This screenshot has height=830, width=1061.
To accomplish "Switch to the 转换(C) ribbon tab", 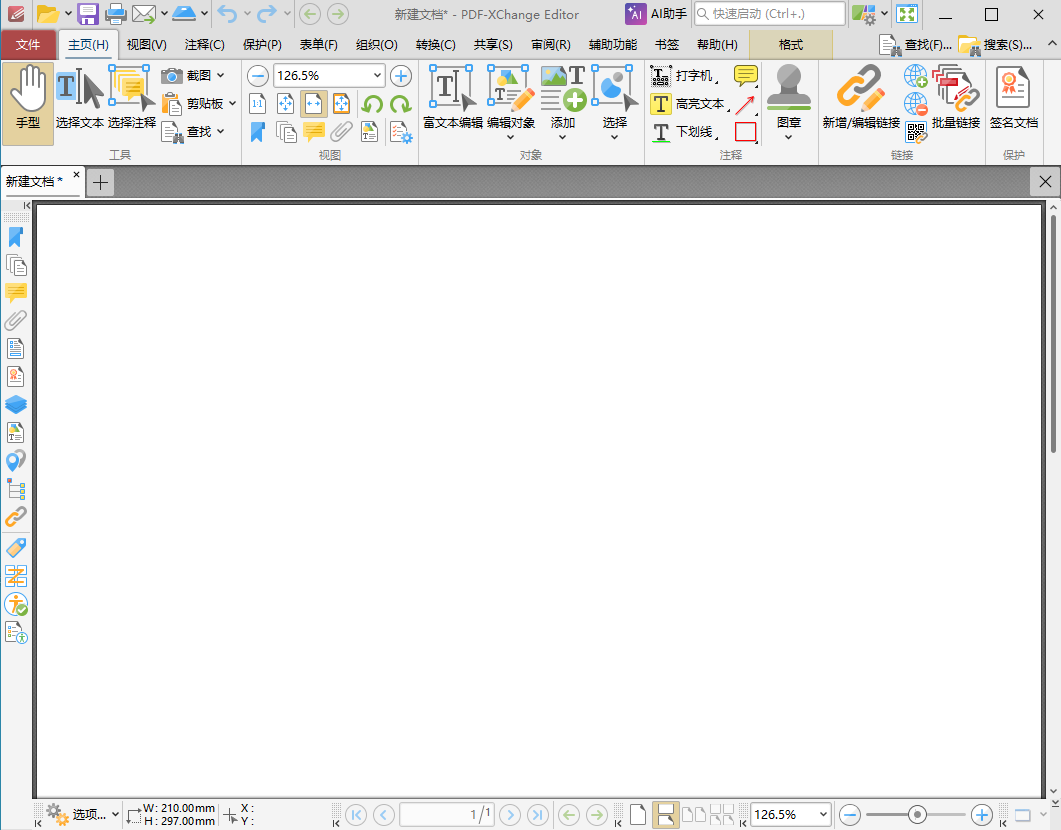I will (x=435, y=45).
